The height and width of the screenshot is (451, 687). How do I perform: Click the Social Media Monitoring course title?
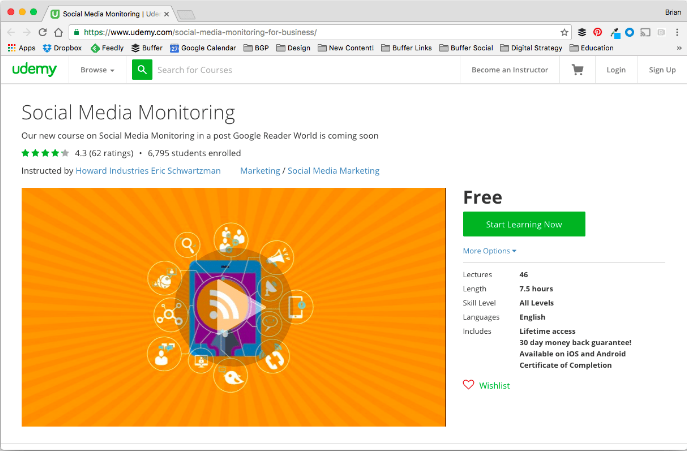point(128,113)
